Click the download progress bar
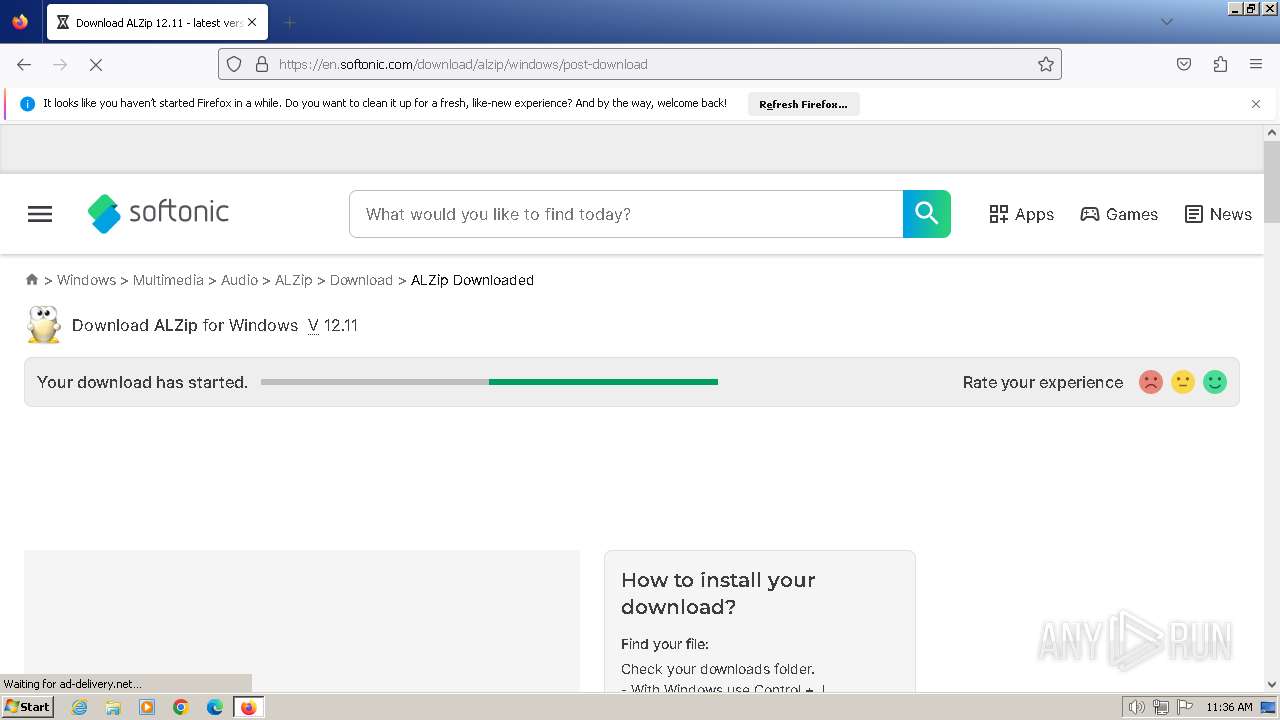The width and height of the screenshot is (1280, 720). point(489,382)
